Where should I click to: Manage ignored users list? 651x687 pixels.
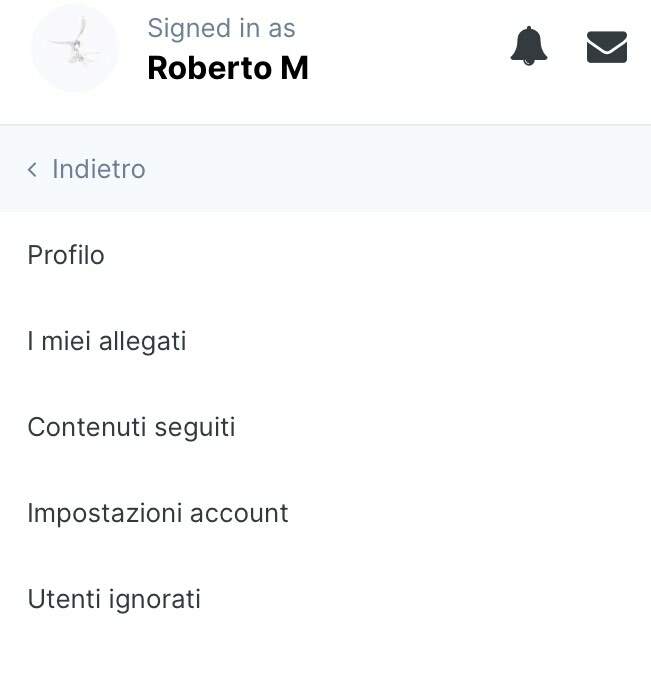326,598
